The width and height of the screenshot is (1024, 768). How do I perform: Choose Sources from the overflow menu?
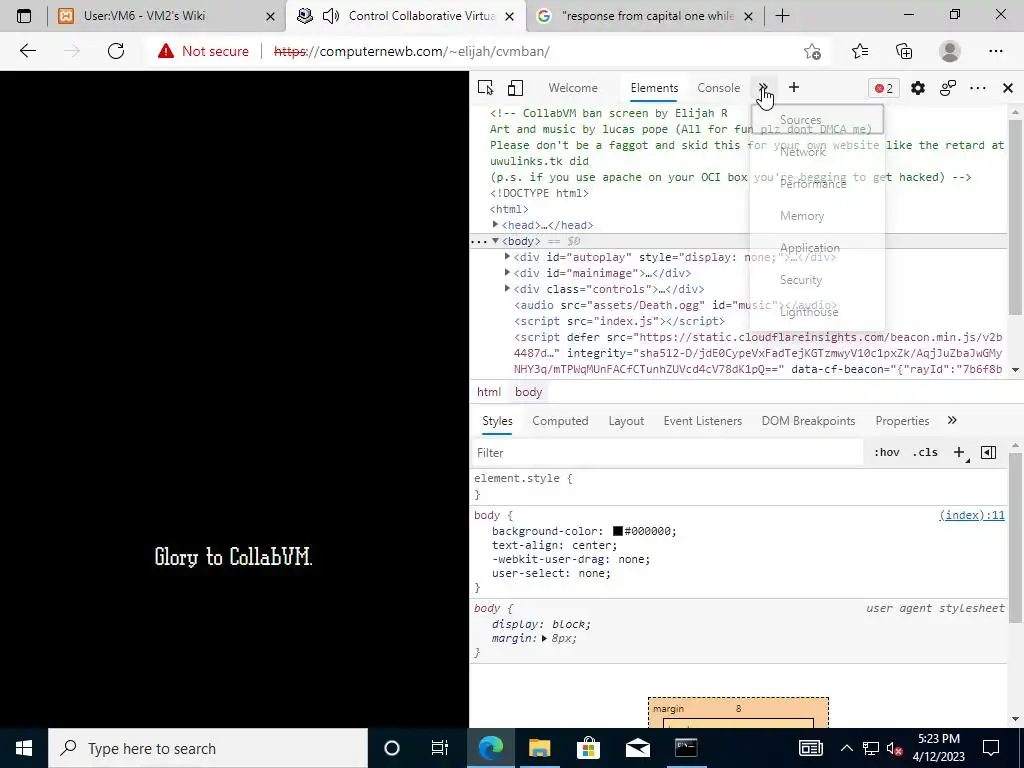coord(817,120)
